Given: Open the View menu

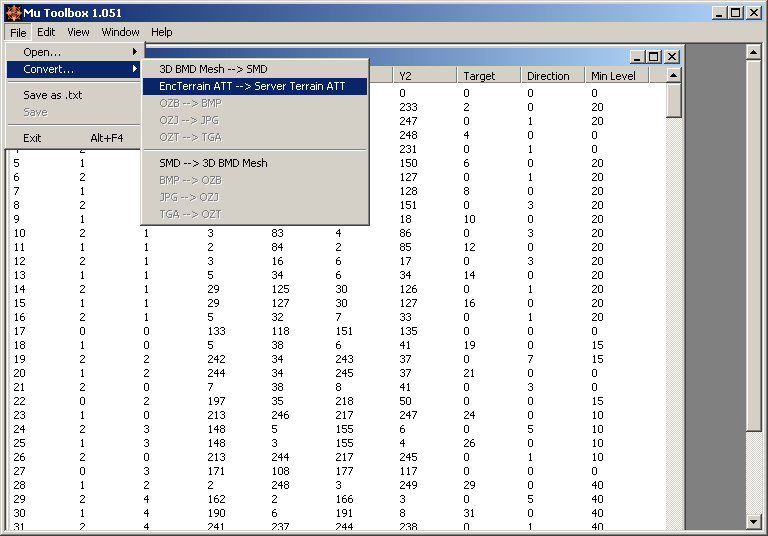Looking at the screenshot, I should (x=78, y=32).
